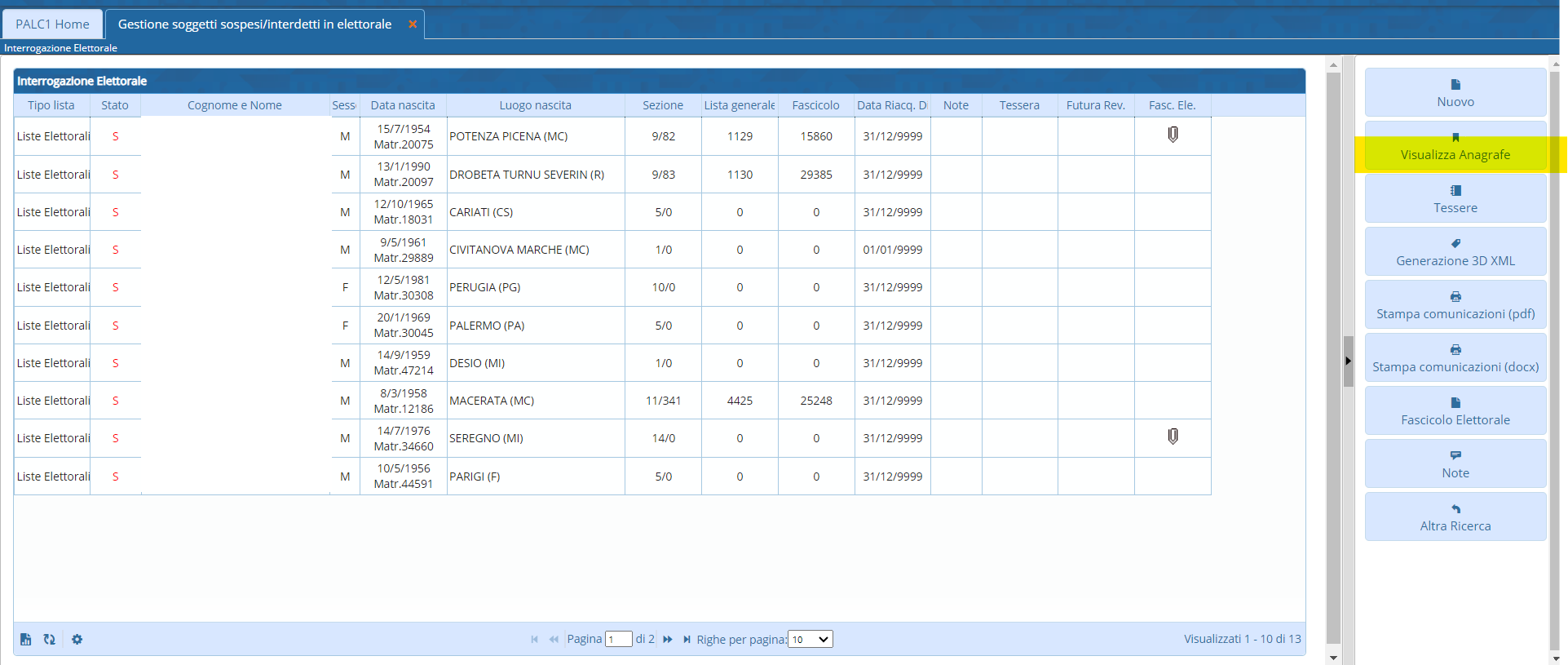Click the export table icon in footer

pos(25,640)
